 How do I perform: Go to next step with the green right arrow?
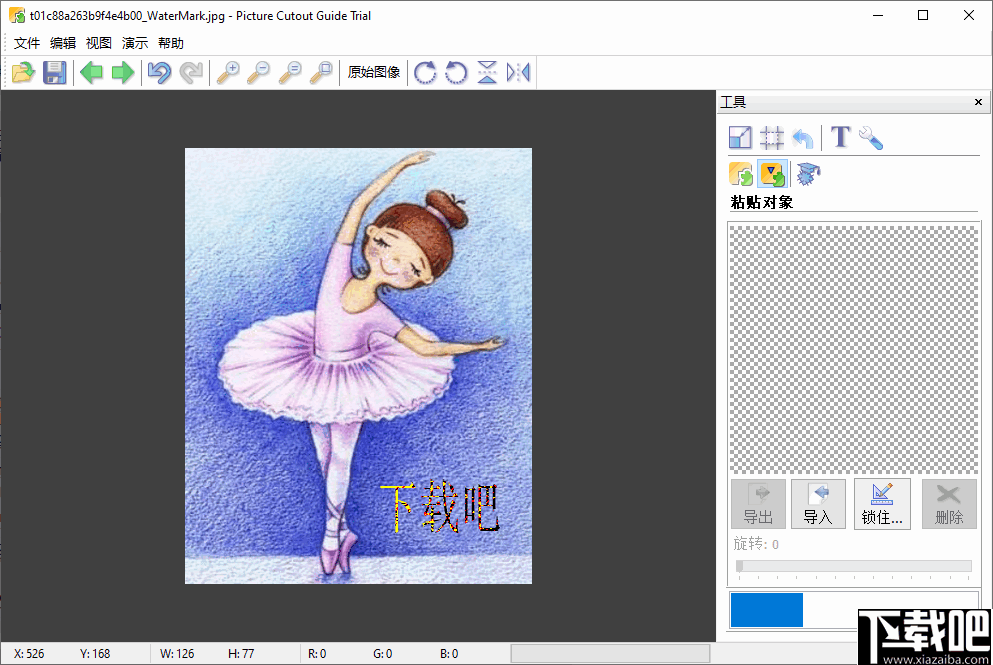pyautogui.click(x=123, y=72)
